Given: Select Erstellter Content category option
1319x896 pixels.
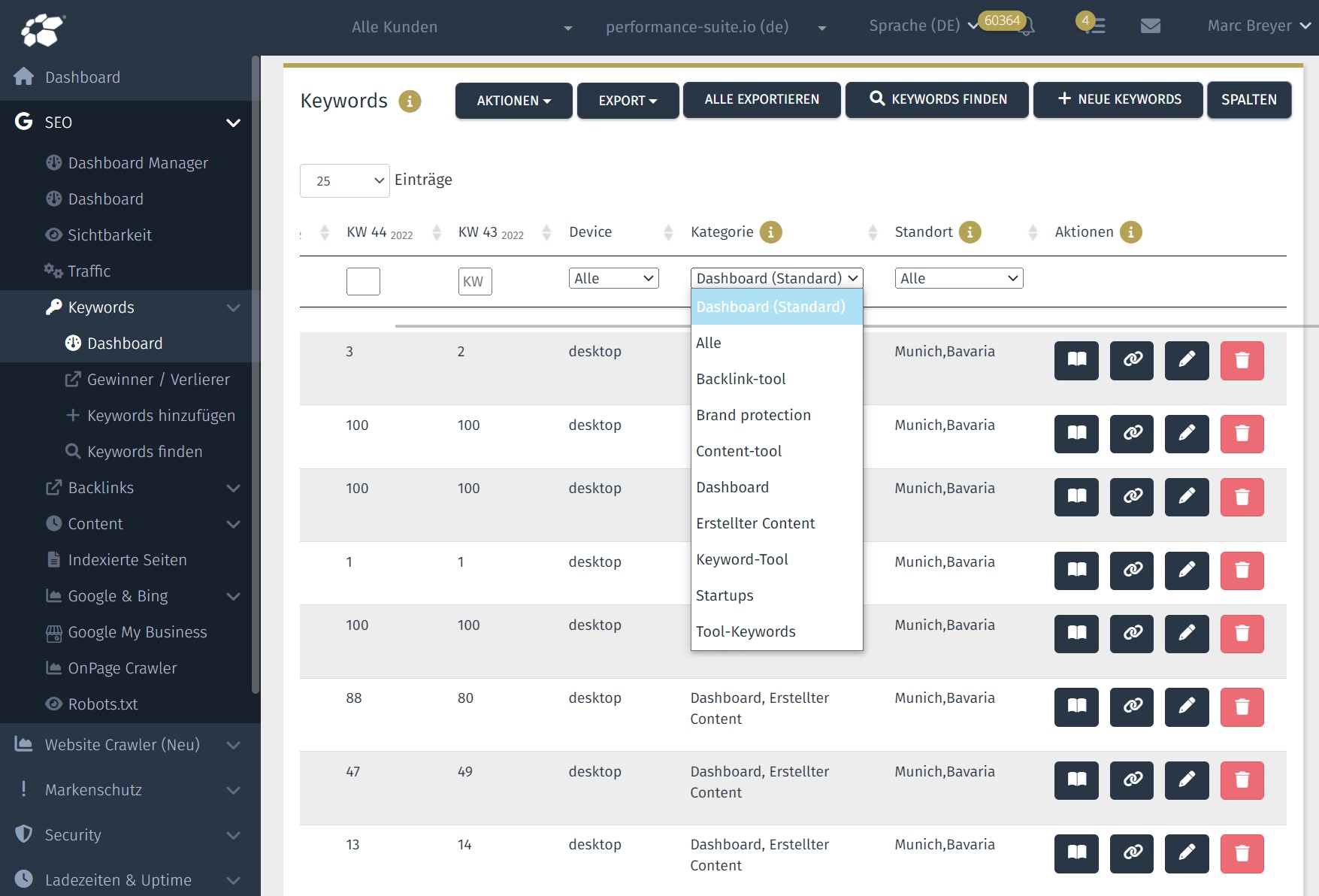Looking at the screenshot, I should coord(776,523).
